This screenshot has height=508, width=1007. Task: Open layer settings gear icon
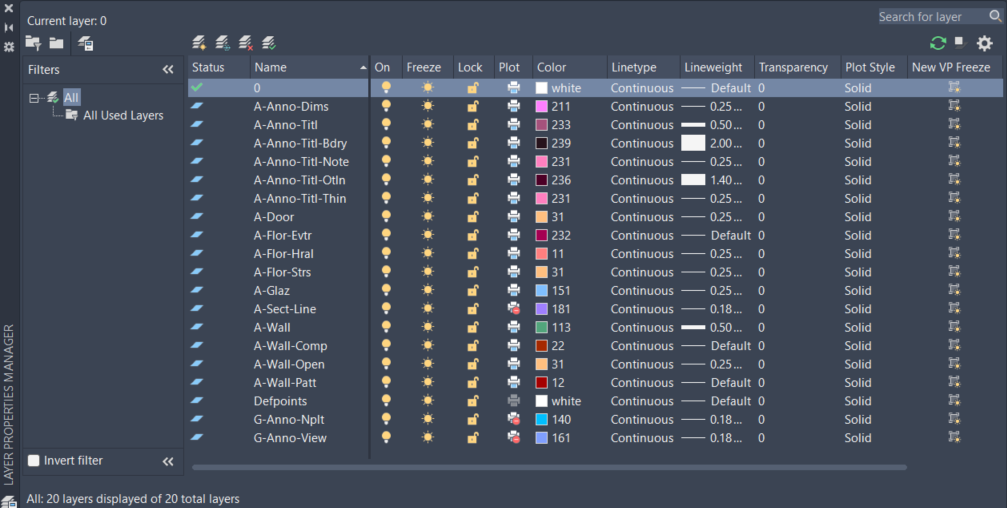coord(985,43)
